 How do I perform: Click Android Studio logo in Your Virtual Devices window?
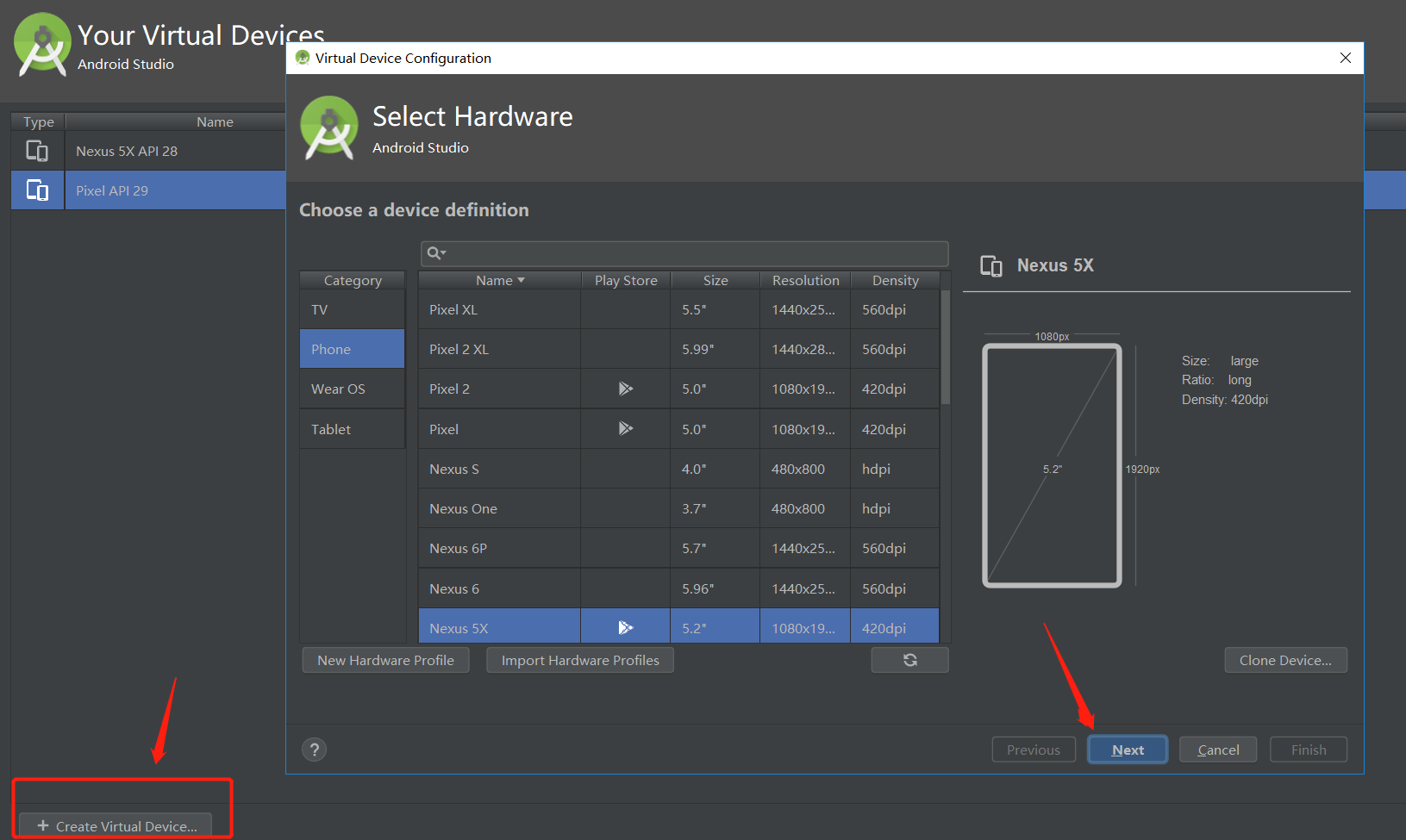tap(43, 45)
